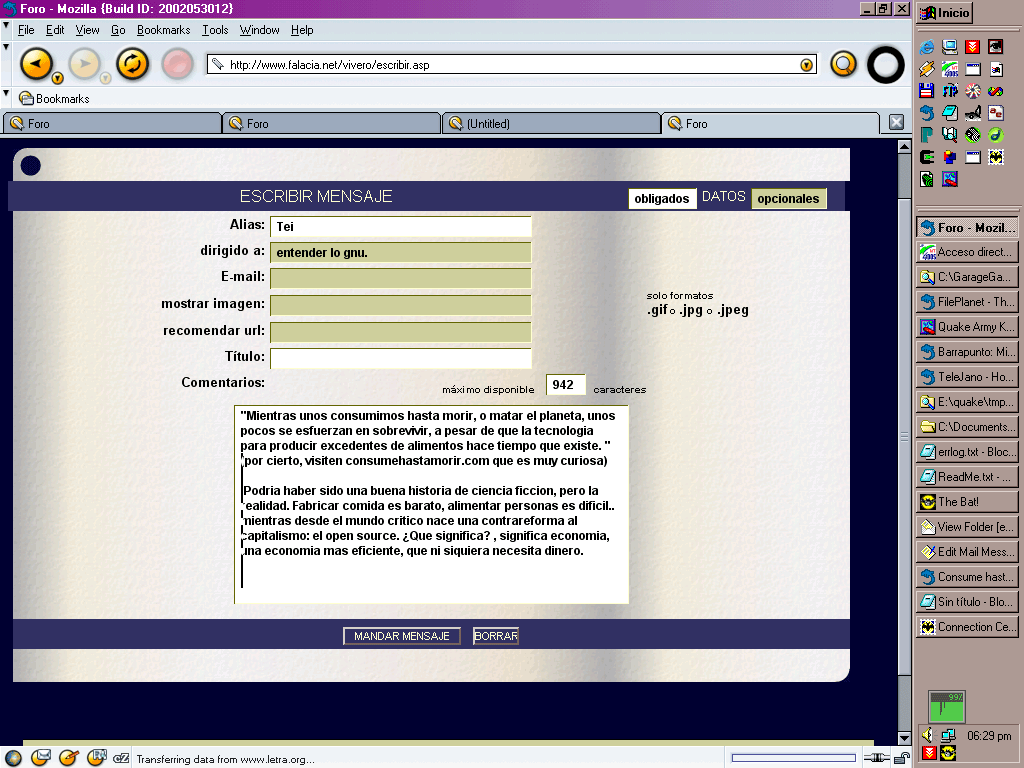Collapse the Bookmarks toolbar using its grippy triangle

(6, 93)
